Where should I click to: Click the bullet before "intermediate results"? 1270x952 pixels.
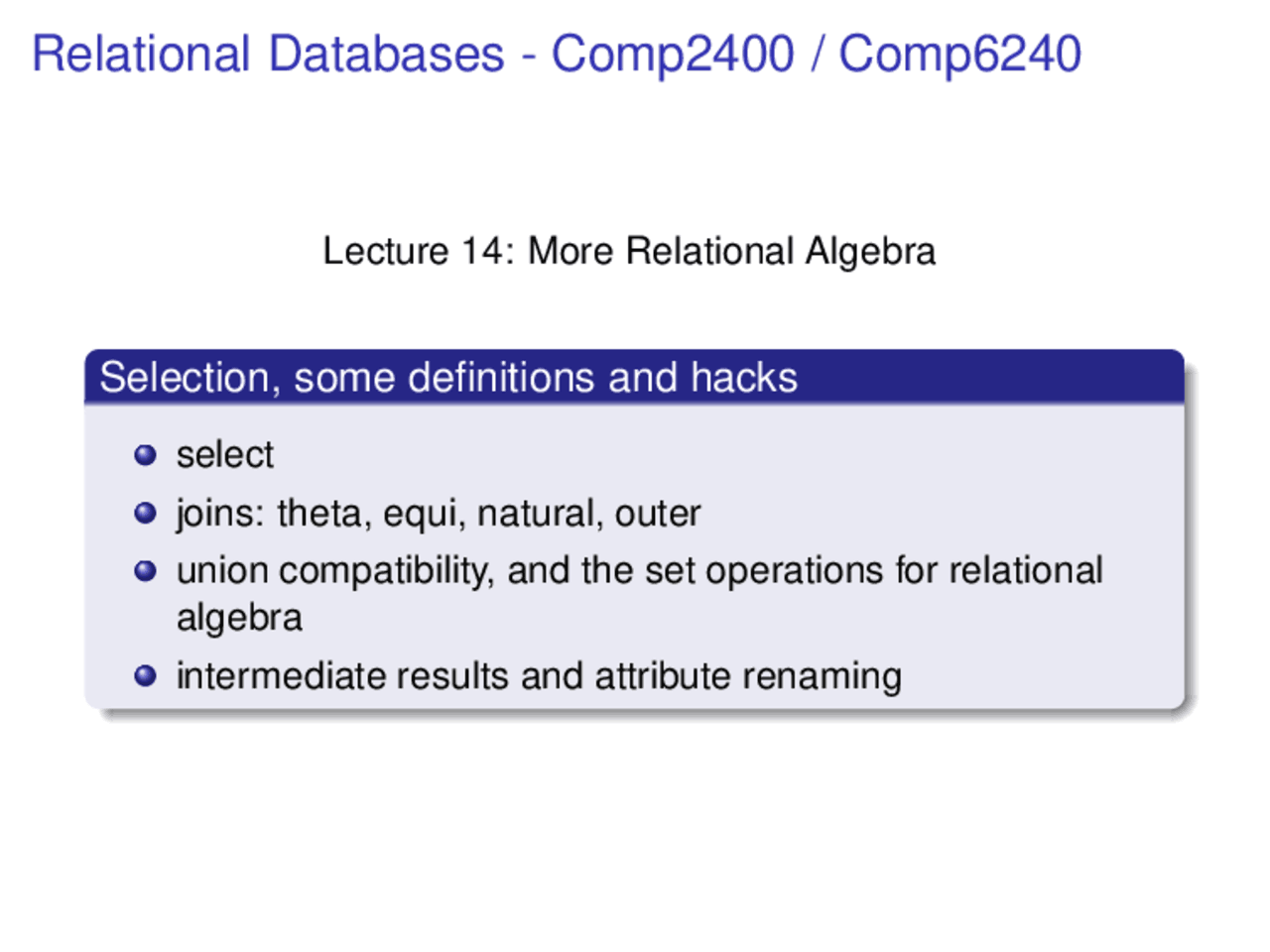coord(145,676)
